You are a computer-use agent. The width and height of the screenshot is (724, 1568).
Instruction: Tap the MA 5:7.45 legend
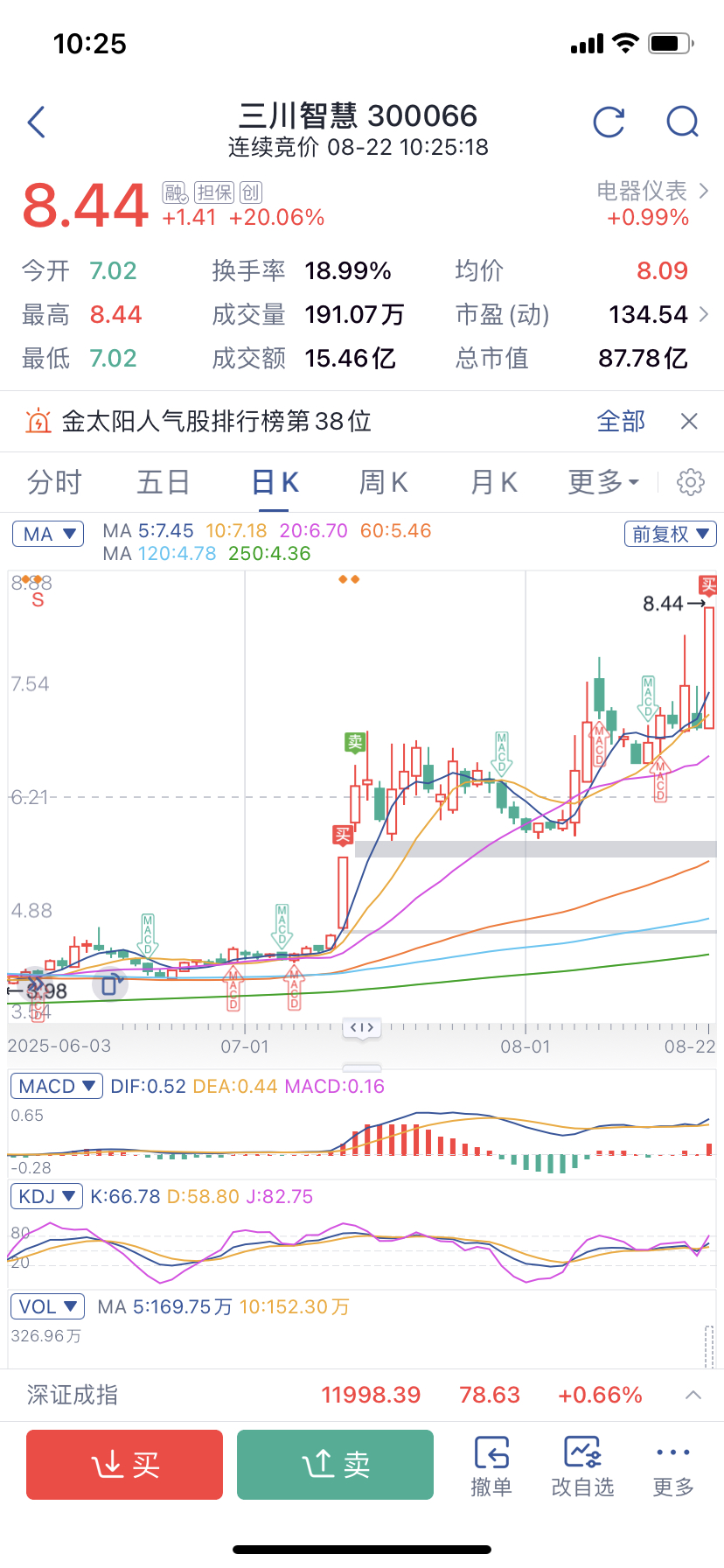pyautogui.click(x=149, y=531)
